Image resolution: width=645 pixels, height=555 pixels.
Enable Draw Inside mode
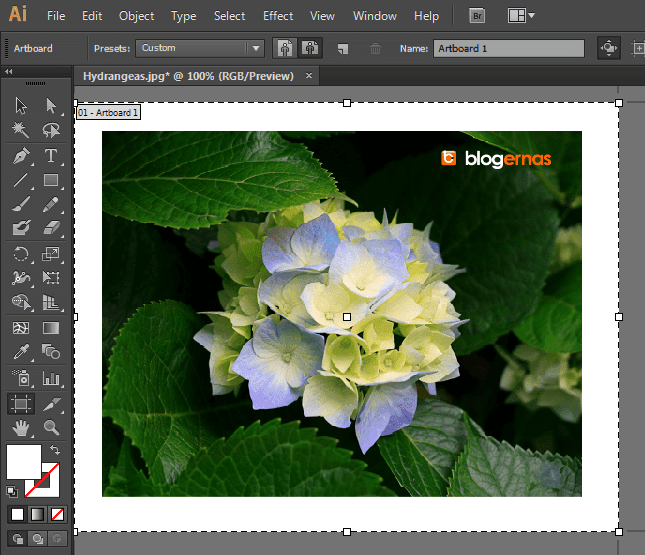tap(57, 539)
